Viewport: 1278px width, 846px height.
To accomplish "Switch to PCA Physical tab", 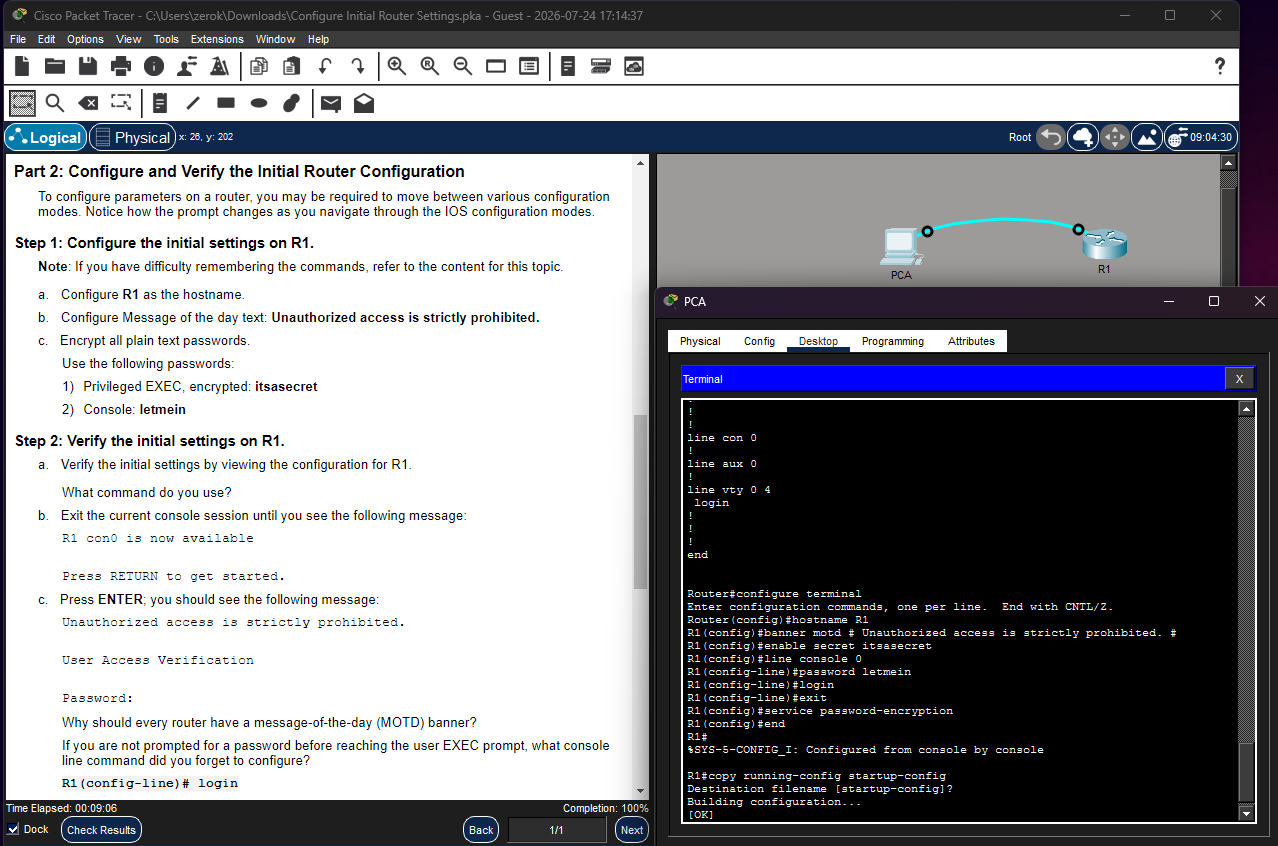I will 700,341.
